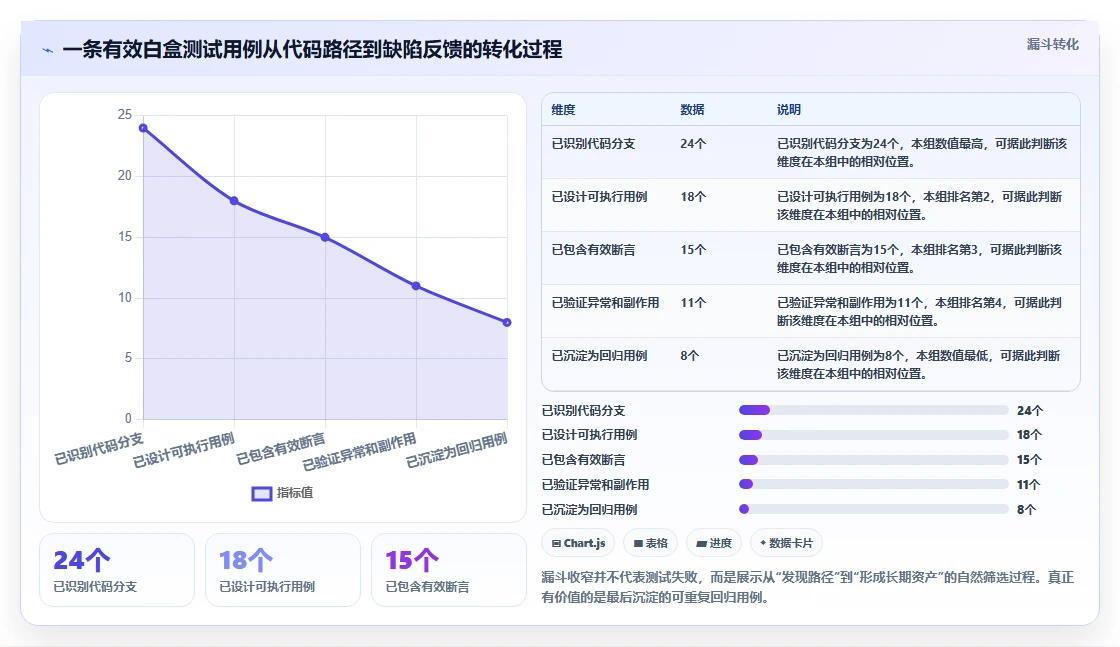Click the 15个 cell in the table
The width and height of the screenshot is (1120, 647).
coord(693,250)
